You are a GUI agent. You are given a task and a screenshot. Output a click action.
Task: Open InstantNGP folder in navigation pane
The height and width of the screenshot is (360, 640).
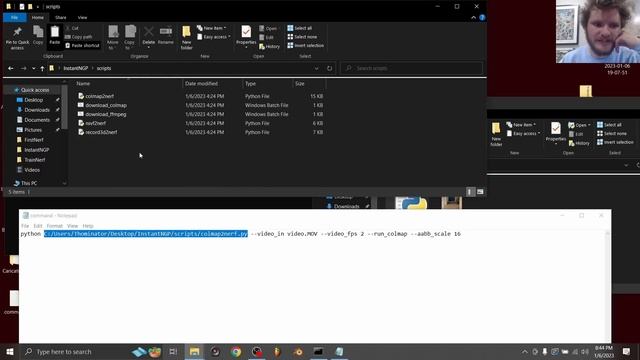36,150
